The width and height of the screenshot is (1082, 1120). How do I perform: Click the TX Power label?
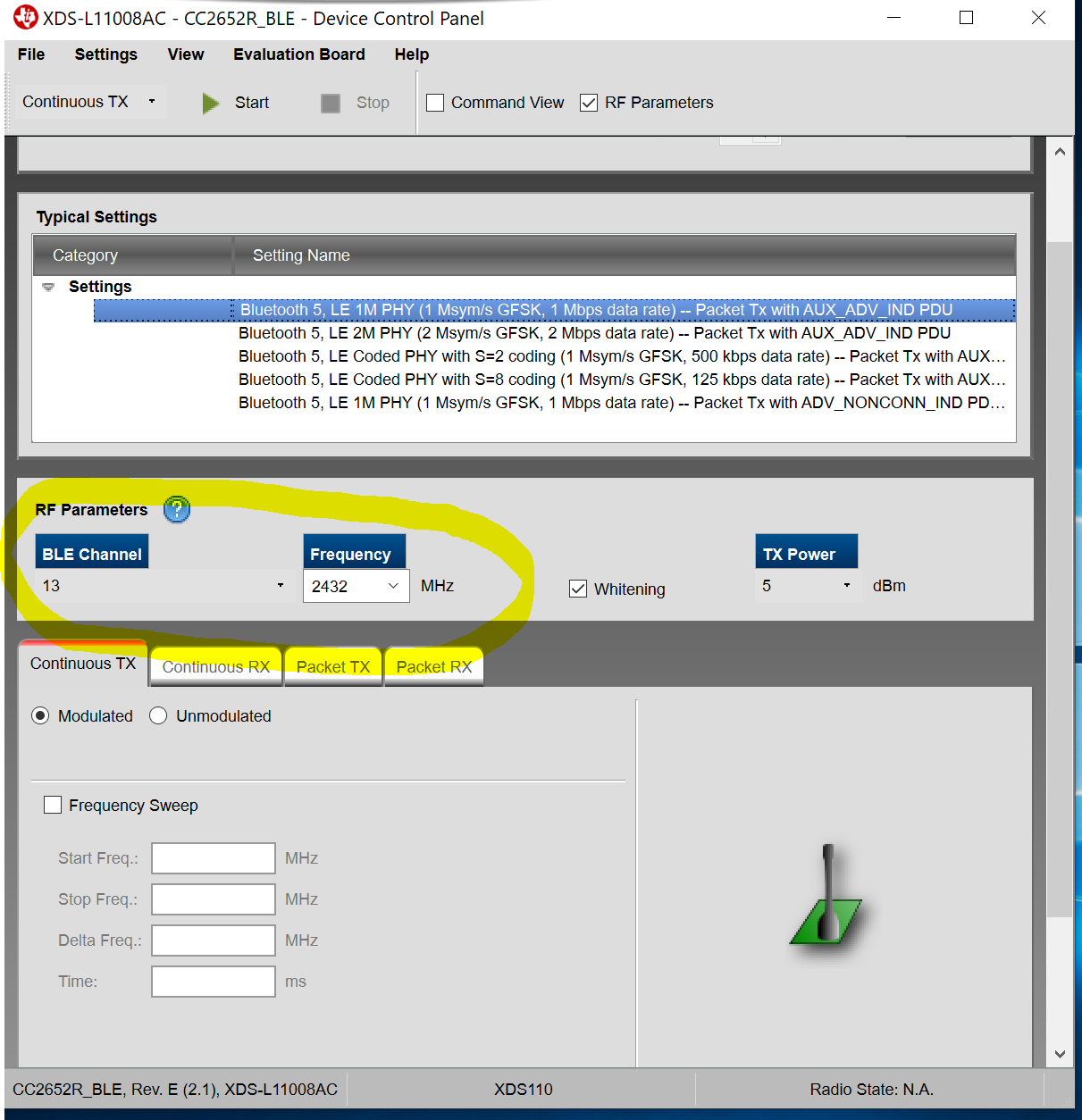pos(807,554)
